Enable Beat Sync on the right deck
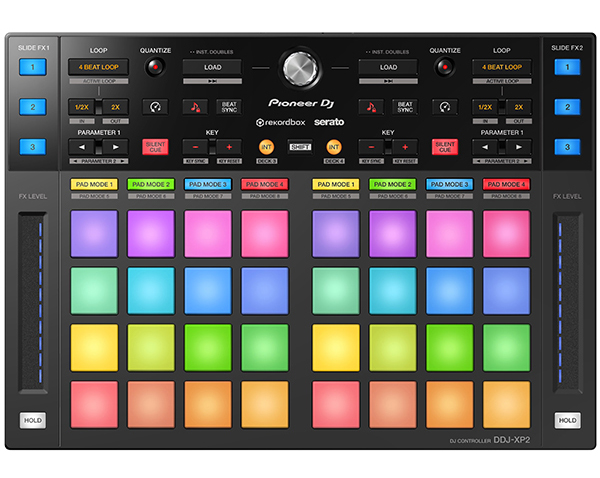This screenshot has height=478, width=600. (405, 107)
